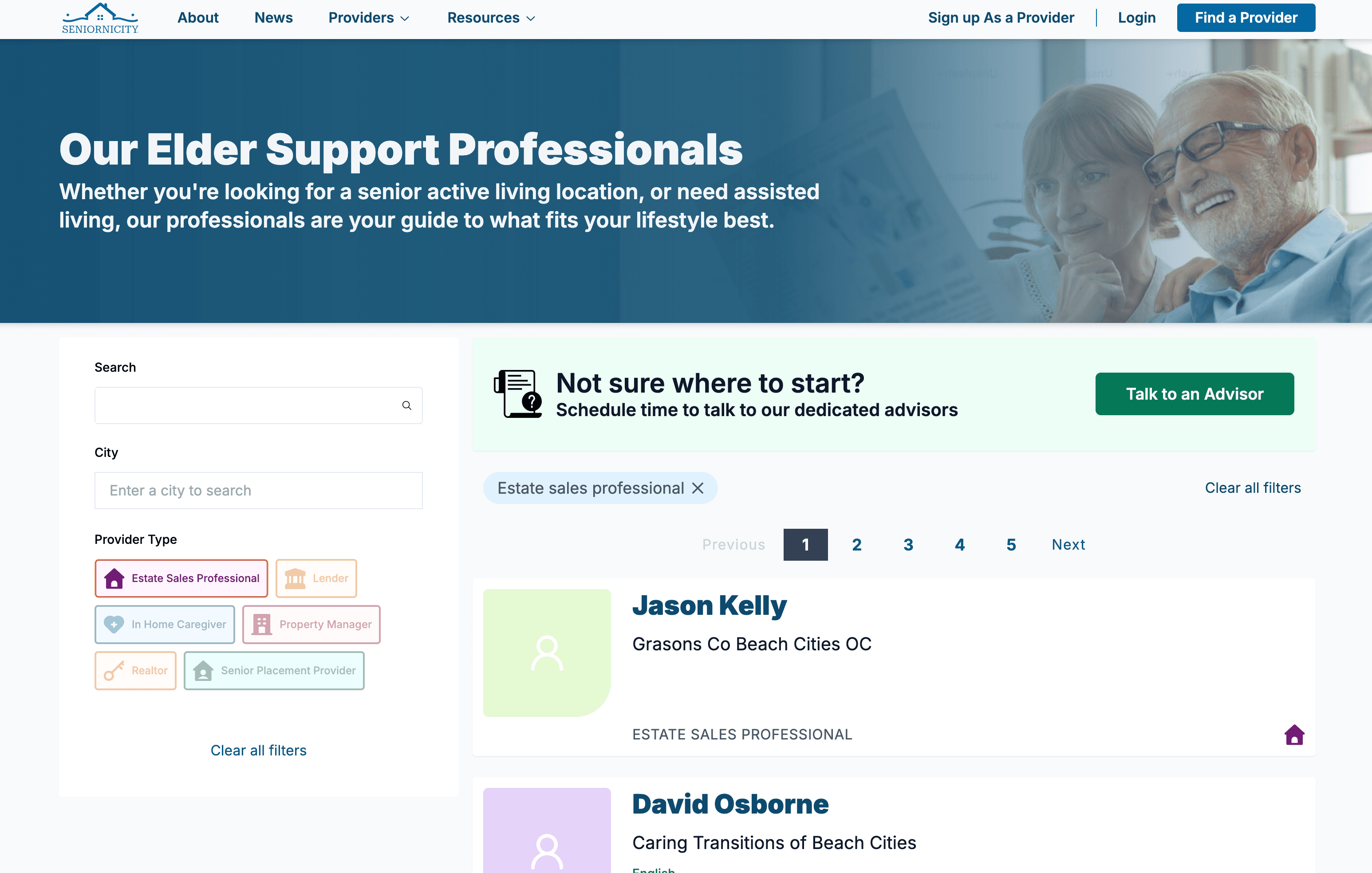Click the Talk to an Advisor button
Screen dimensions: 1372x873
tap(1194, 394)
